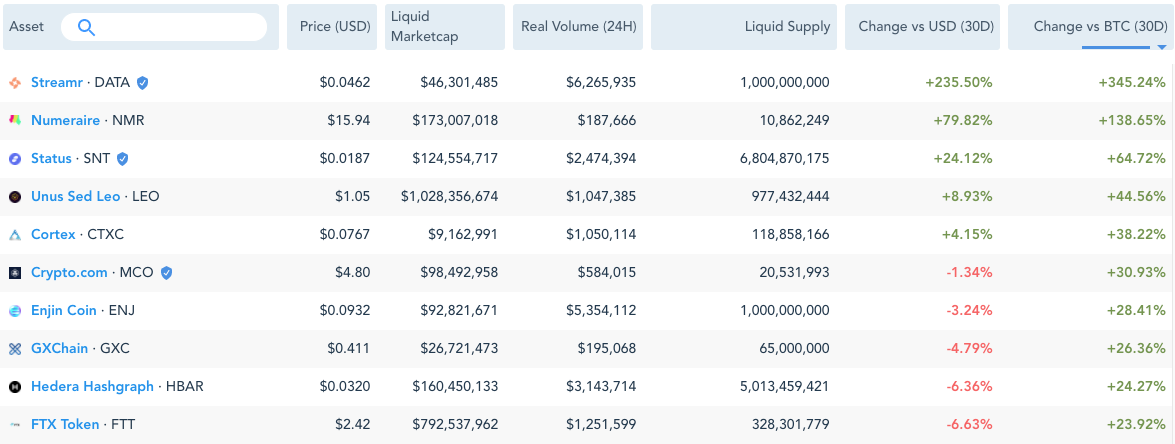Click the +23.92% BTC change value
The image size is (1175, 444).
[1136, 425]
